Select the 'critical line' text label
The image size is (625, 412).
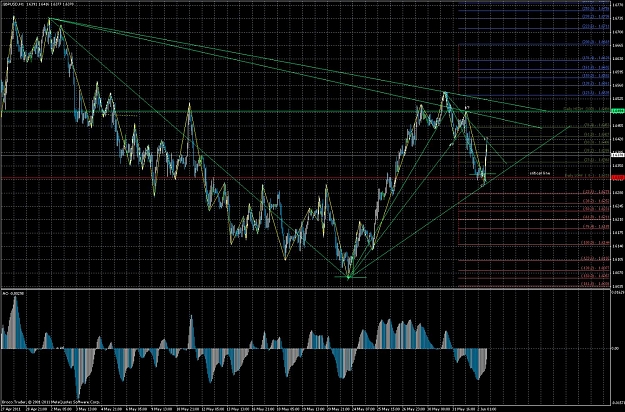pyautogui.click(x=540, y=174)
